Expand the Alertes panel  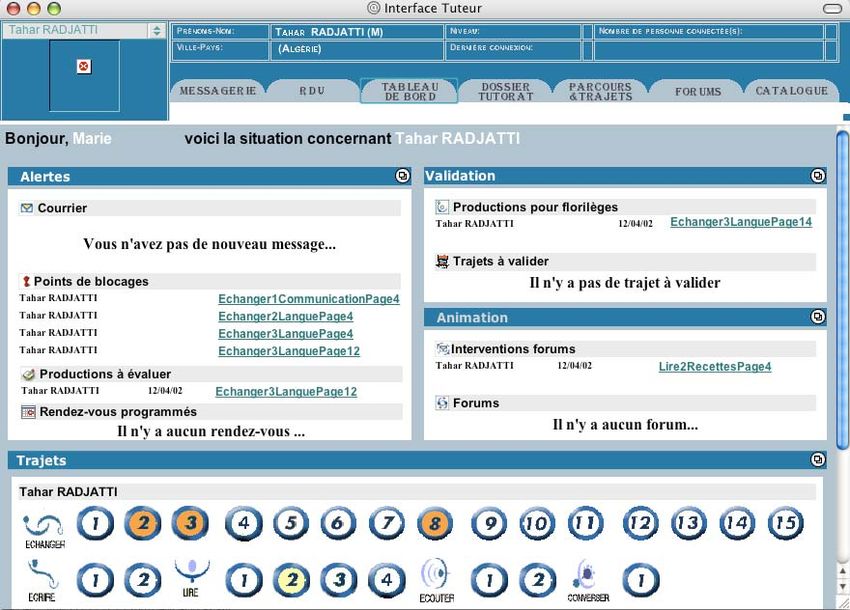pyautogui.click(x=402, y=176)
